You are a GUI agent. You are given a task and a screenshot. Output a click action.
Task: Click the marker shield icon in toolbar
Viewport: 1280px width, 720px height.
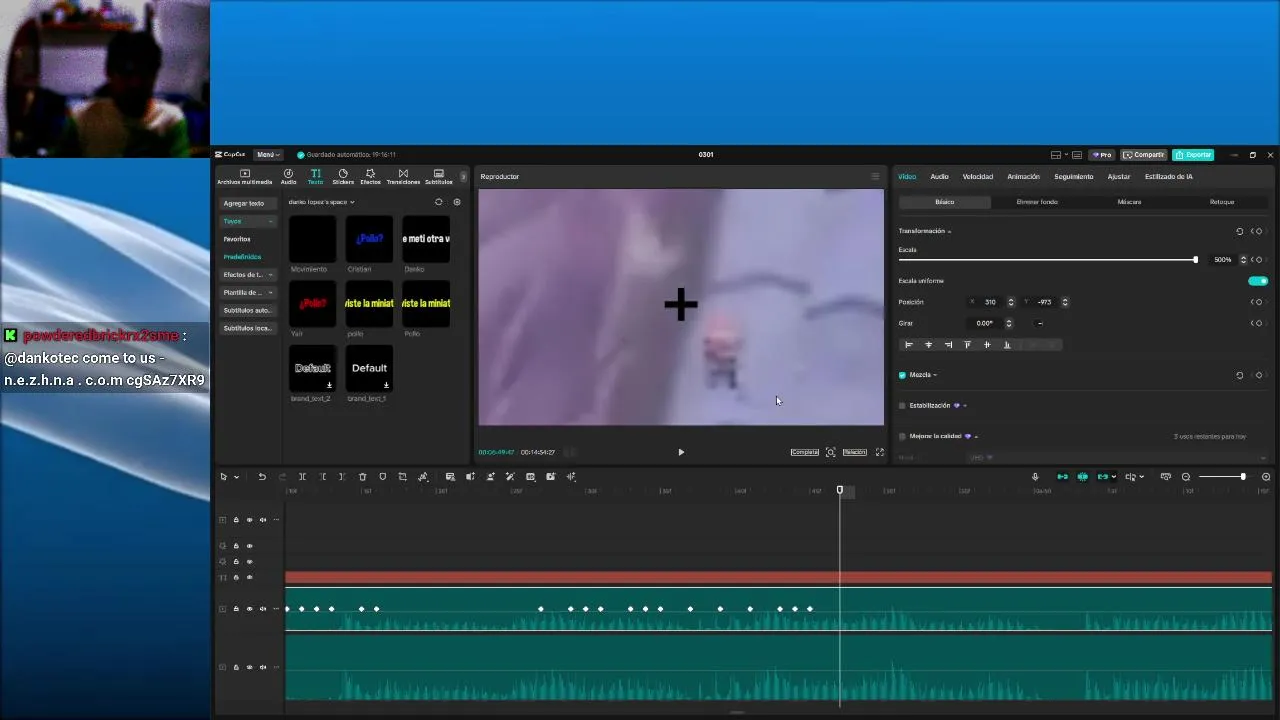coord(382,477)
